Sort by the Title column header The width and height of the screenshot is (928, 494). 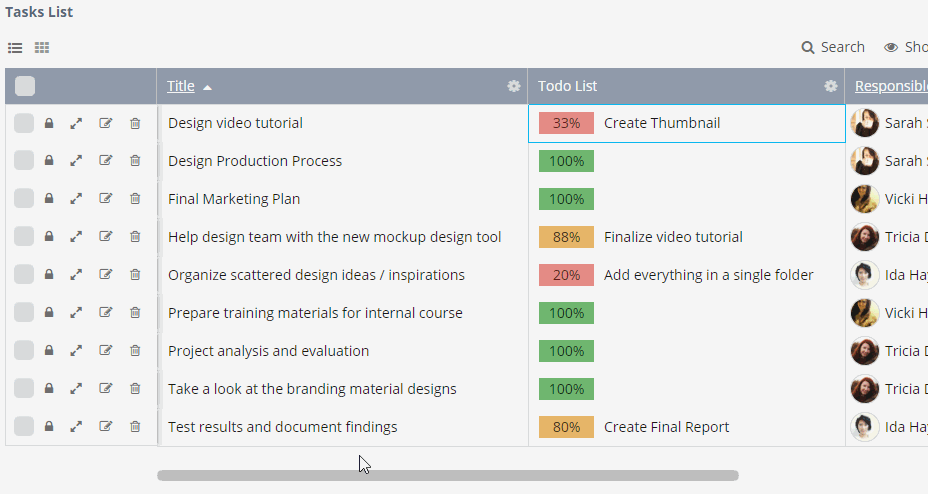(181, 86)
